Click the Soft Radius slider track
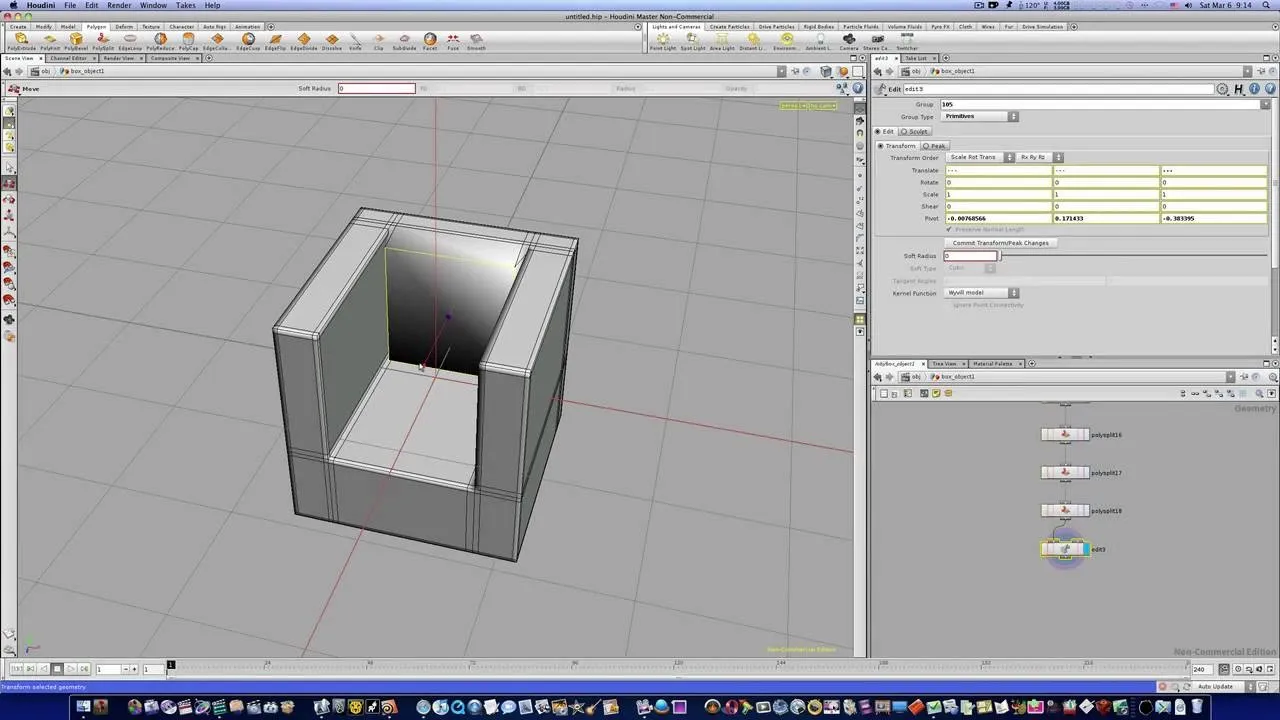1280x720 pixels. (1134, 256)
